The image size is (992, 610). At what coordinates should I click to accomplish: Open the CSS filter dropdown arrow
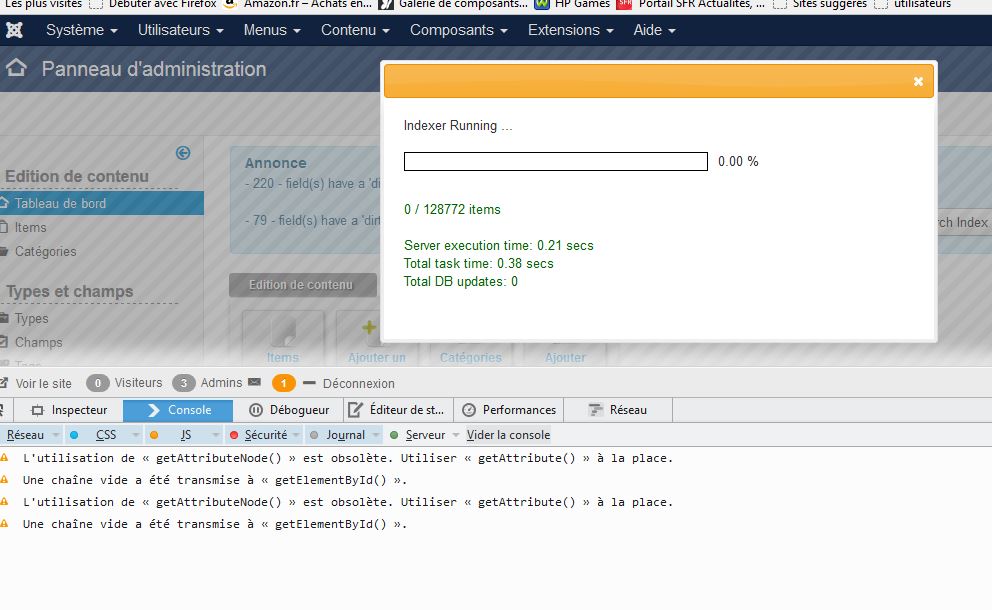click(135, 435)
